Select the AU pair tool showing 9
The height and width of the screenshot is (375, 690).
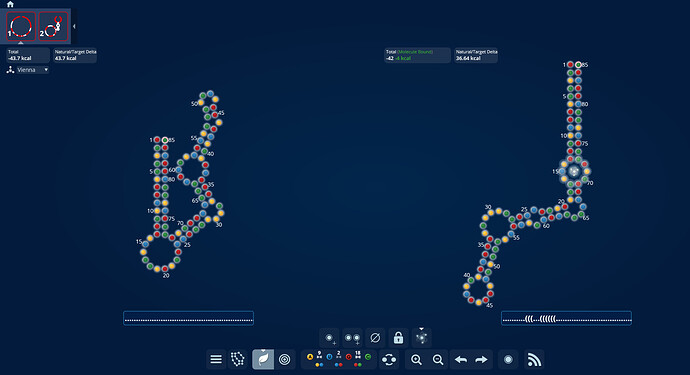(x=319, y=359)
